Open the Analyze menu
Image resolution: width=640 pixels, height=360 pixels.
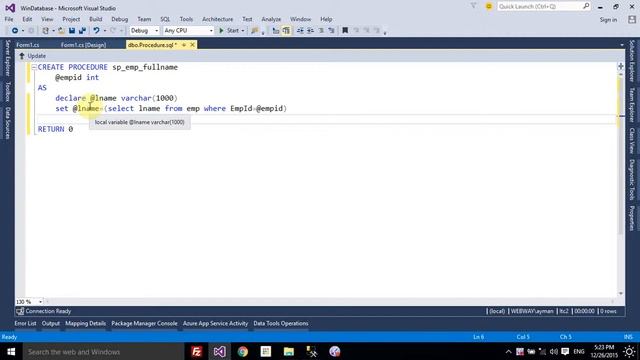point(271,19)
